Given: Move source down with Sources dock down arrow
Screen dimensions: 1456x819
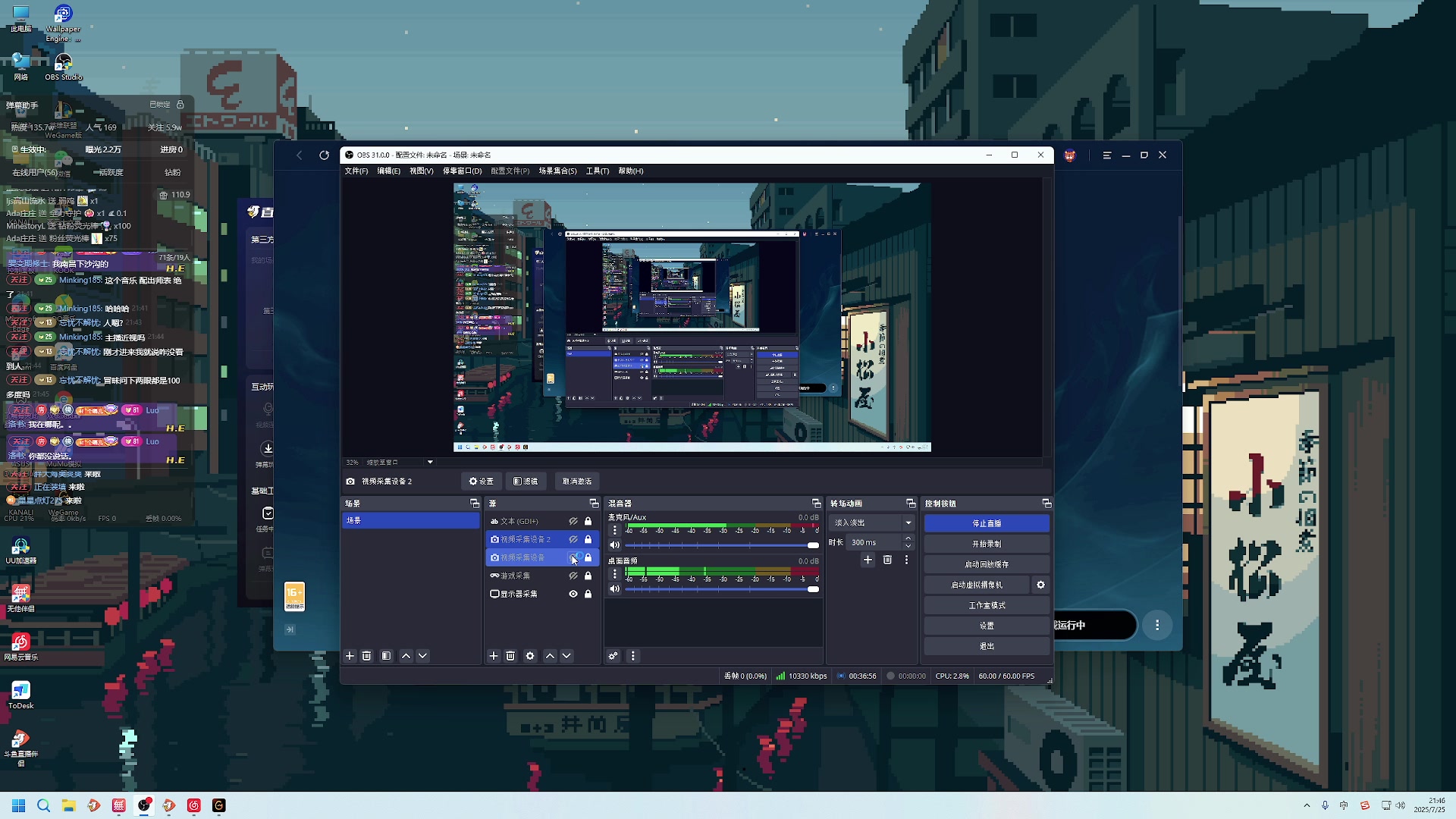Looking at the screenshot, I should coord(566,656).
